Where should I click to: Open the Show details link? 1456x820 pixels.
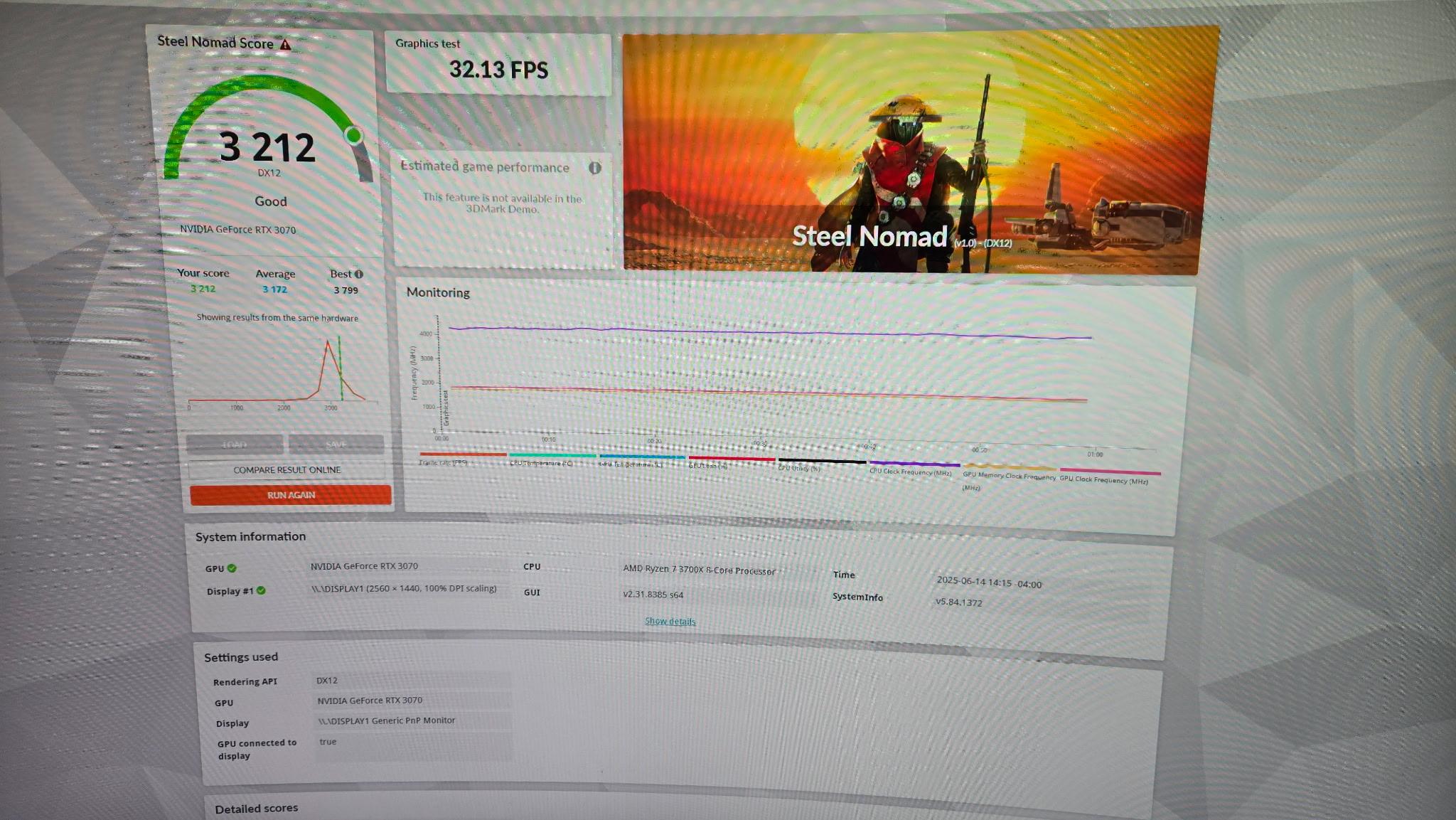pos(670,622)
